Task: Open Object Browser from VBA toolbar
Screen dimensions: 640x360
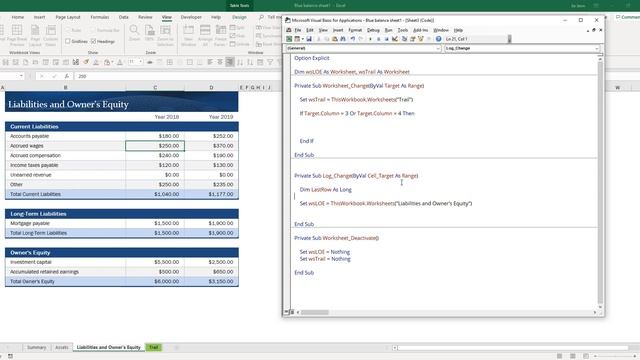Action: pyautogui.click(x=420, y=39)
